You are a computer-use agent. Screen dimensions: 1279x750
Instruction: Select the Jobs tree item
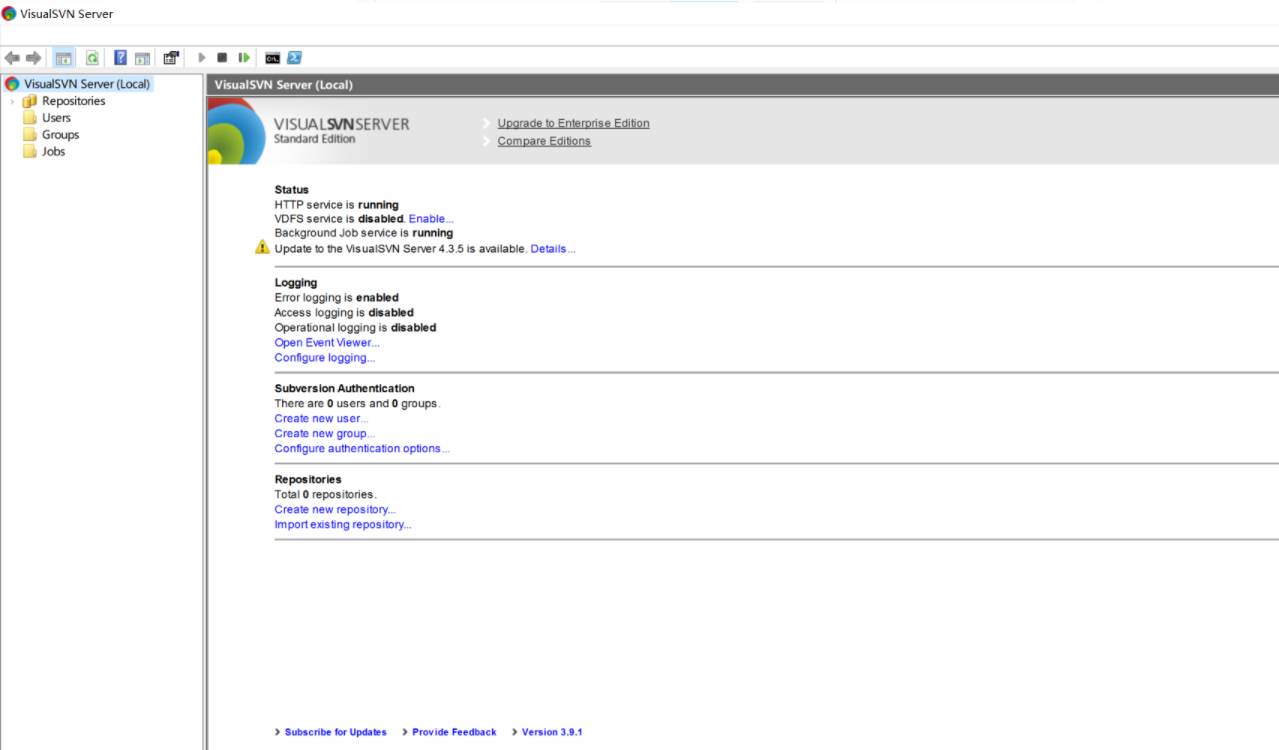[x=53, y=152]
